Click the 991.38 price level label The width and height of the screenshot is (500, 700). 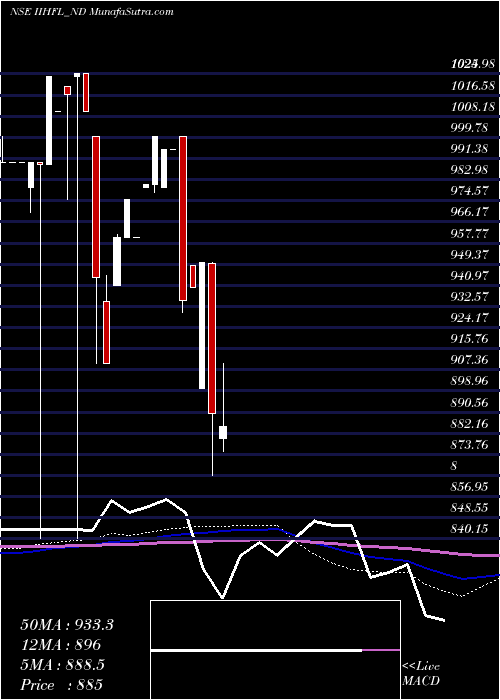click(469, 149)
